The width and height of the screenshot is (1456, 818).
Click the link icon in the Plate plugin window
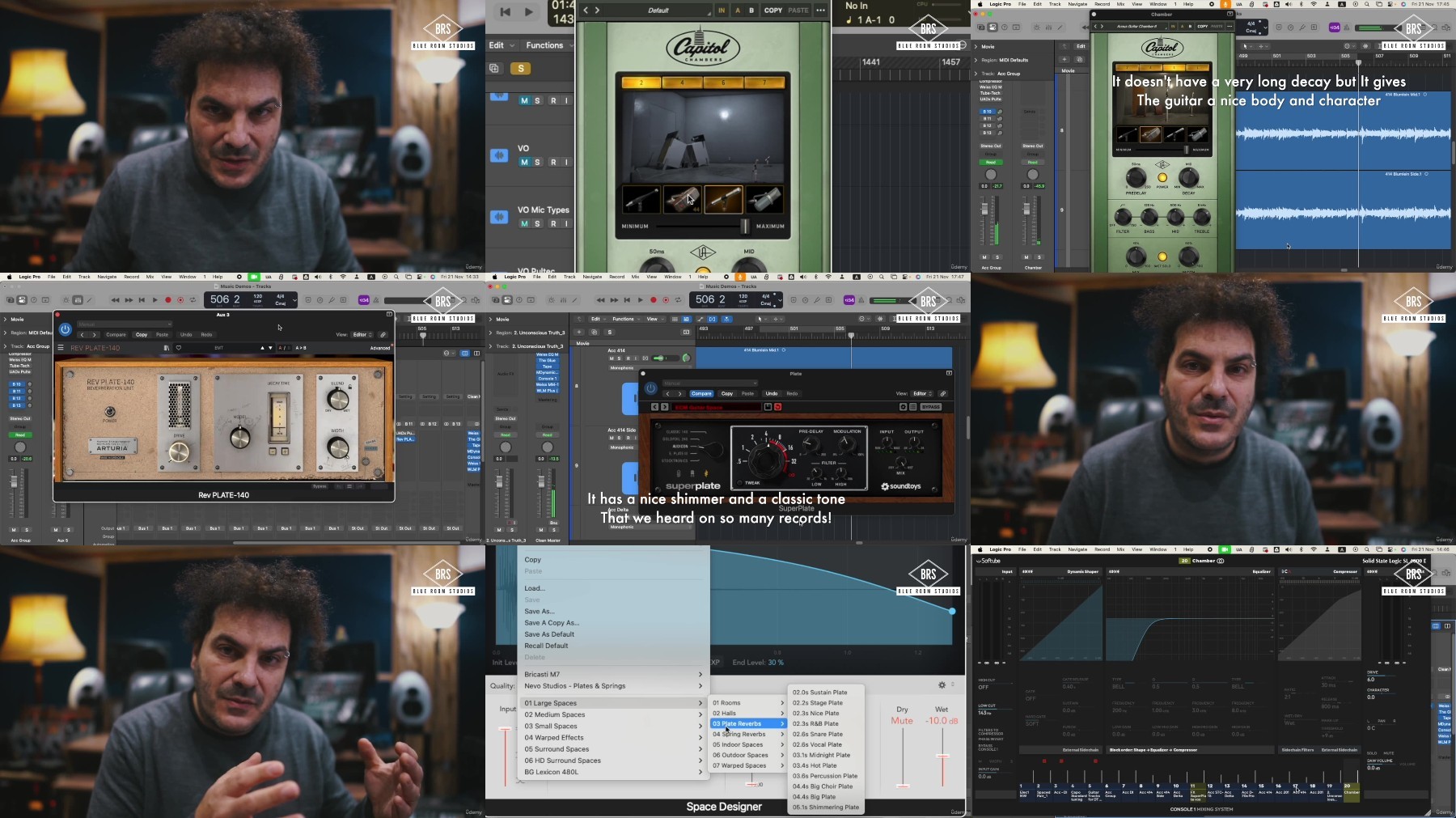pos(942,393)
